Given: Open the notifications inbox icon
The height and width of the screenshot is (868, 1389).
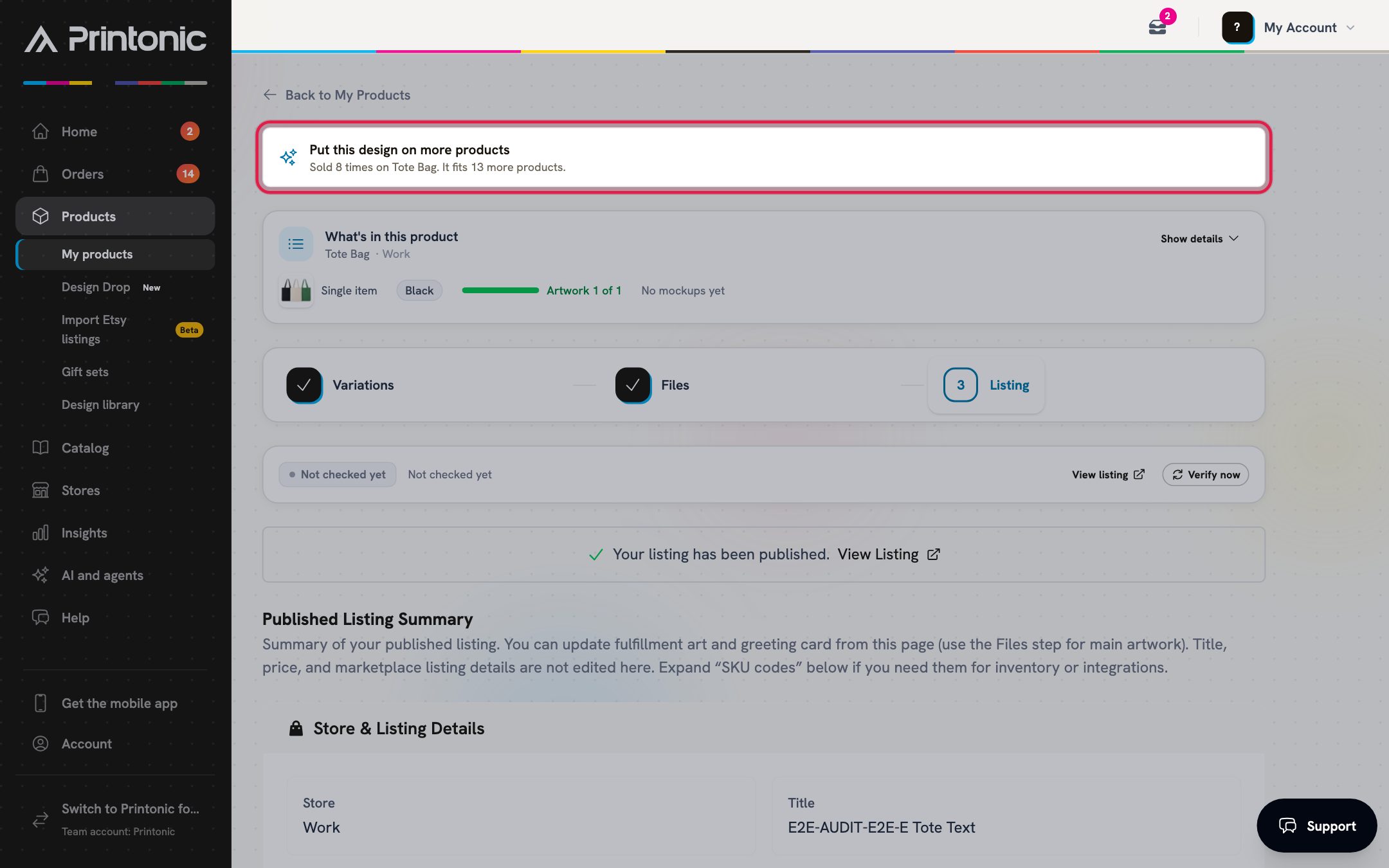Looking at the screenshot, I should pos(1157,28).
